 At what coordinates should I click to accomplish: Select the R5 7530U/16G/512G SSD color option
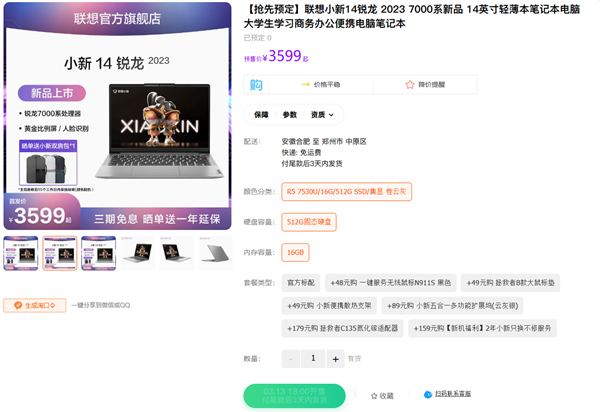346,192
